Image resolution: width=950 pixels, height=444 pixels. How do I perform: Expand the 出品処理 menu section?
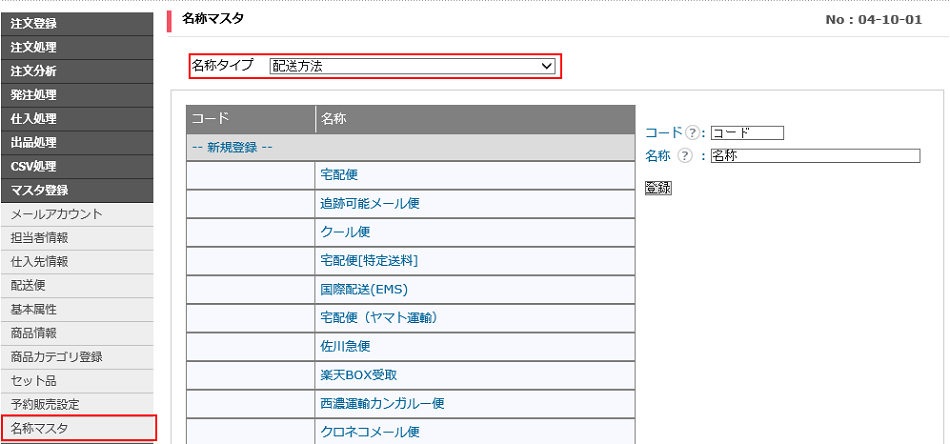[x=76, y=142]
